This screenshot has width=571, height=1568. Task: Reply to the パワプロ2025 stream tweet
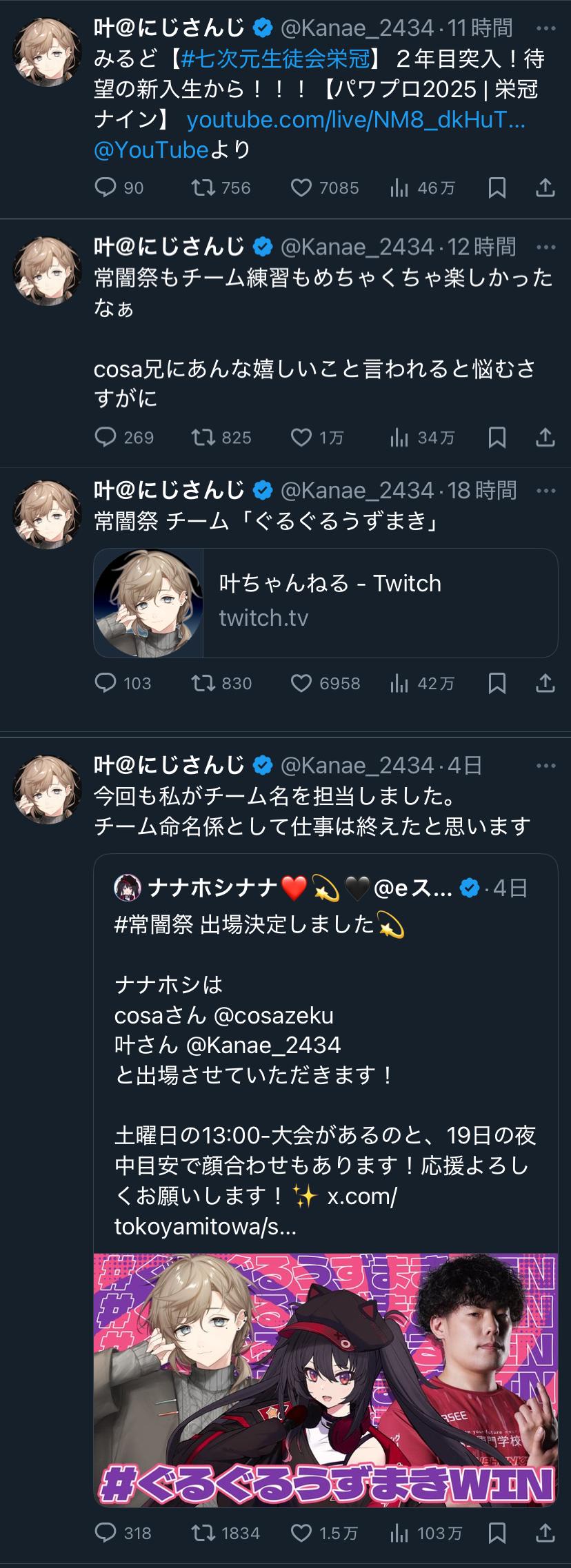(105, 187)
